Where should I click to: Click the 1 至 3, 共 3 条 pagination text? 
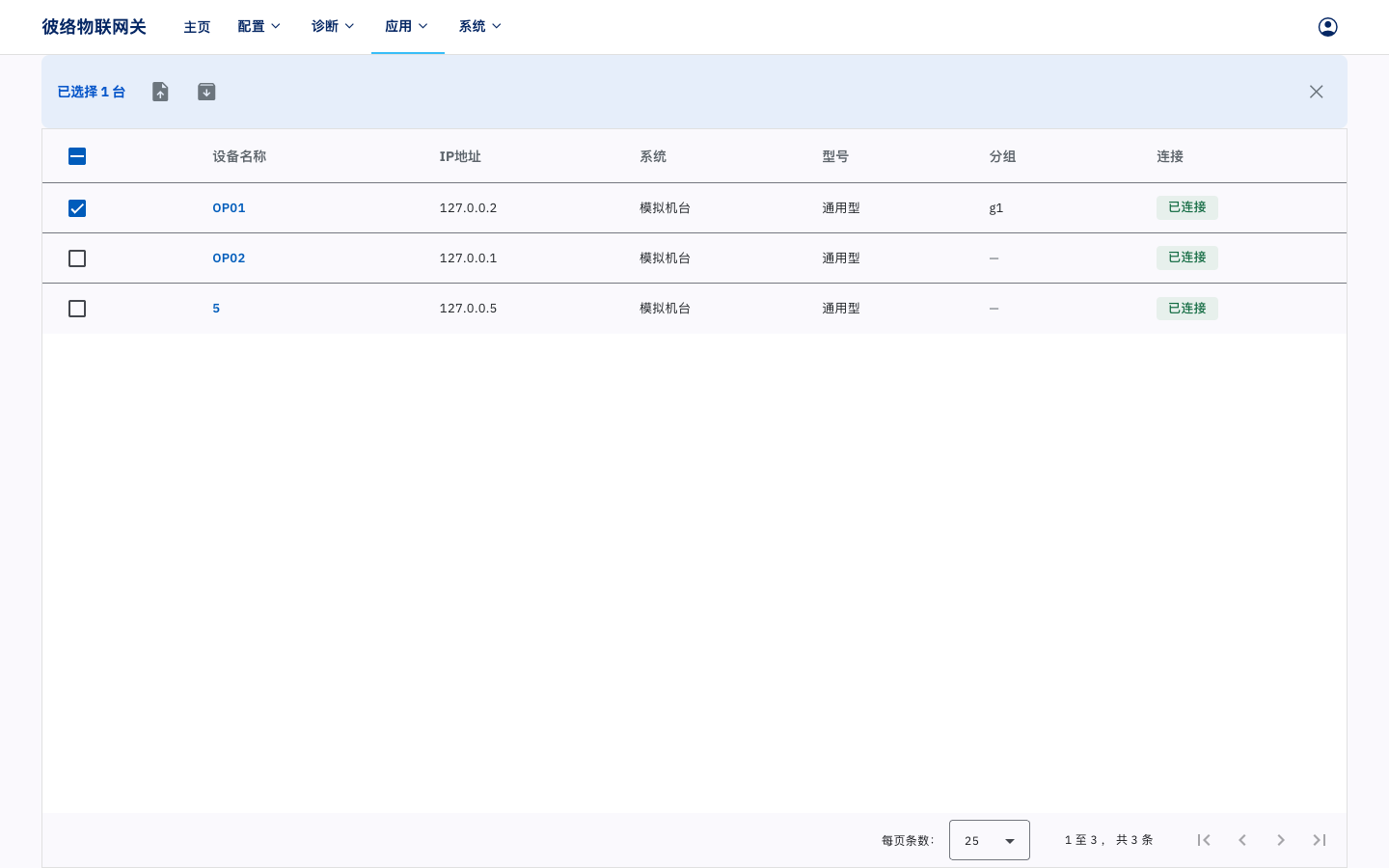point(1109,840)
